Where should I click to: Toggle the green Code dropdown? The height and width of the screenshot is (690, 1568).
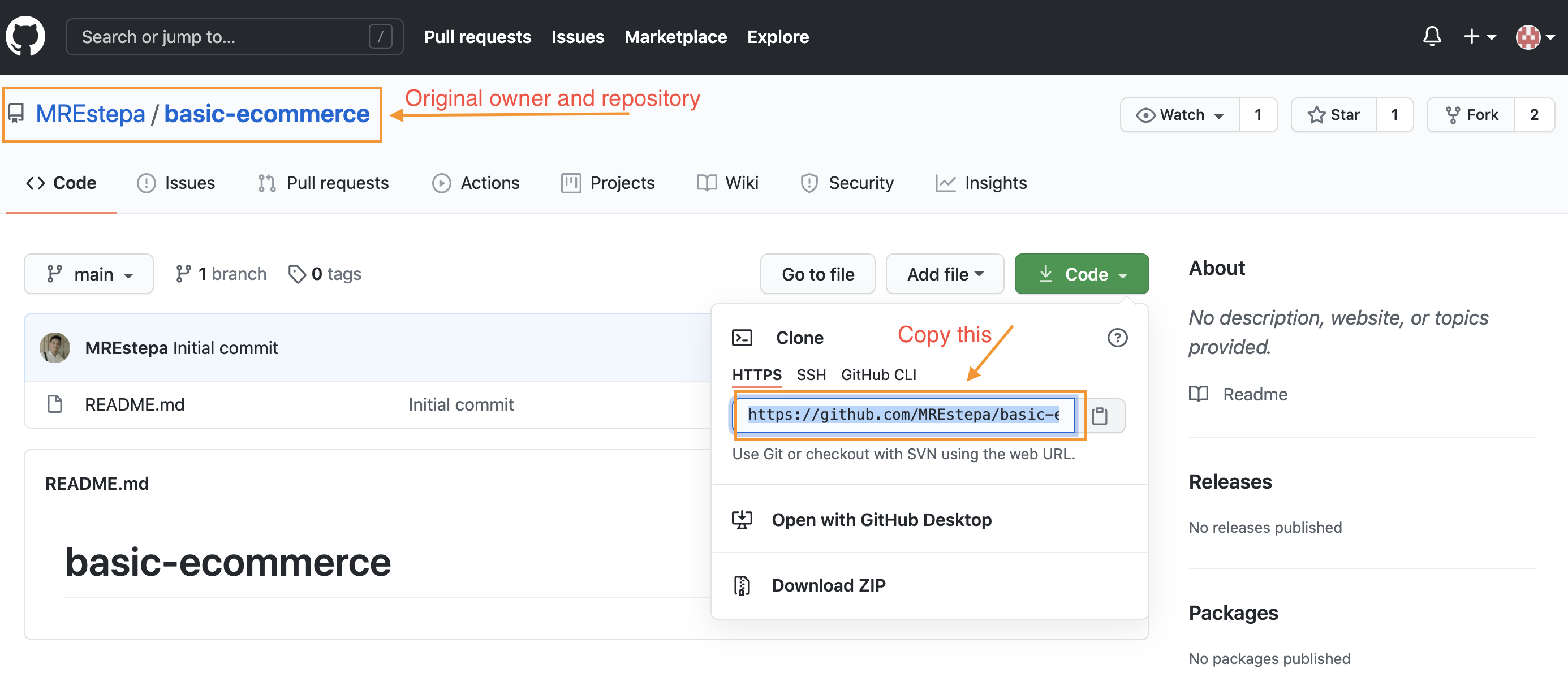pos(1082,274)
